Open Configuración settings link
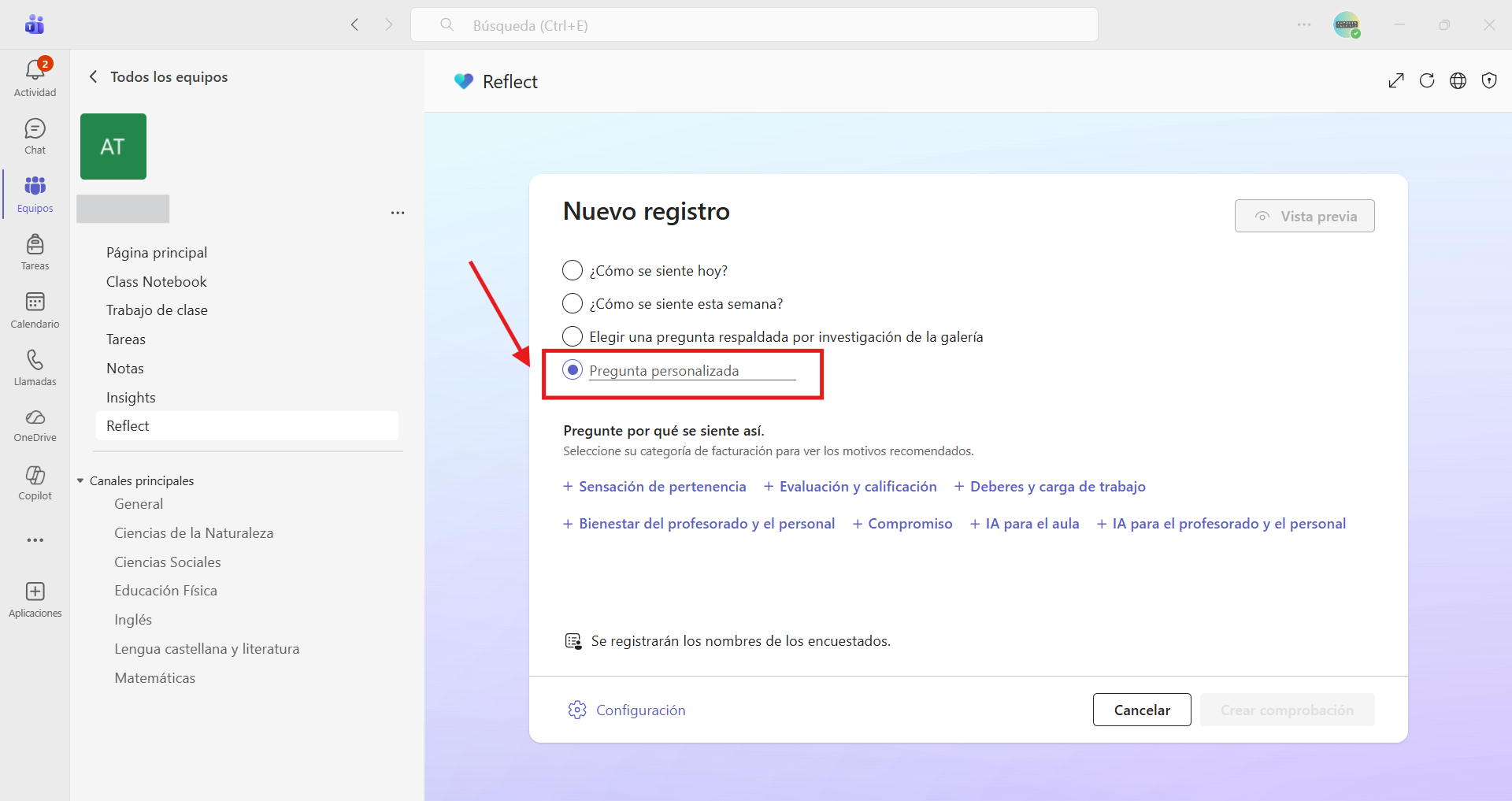1512x801 pixels. point(627,710)
